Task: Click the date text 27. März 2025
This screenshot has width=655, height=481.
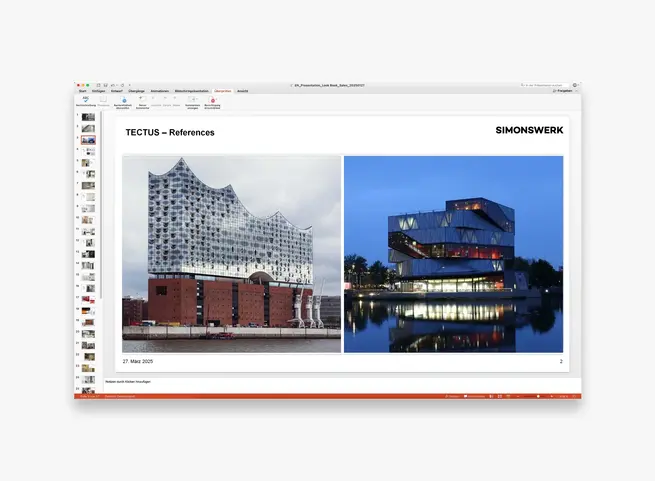Action: (138, 361)
